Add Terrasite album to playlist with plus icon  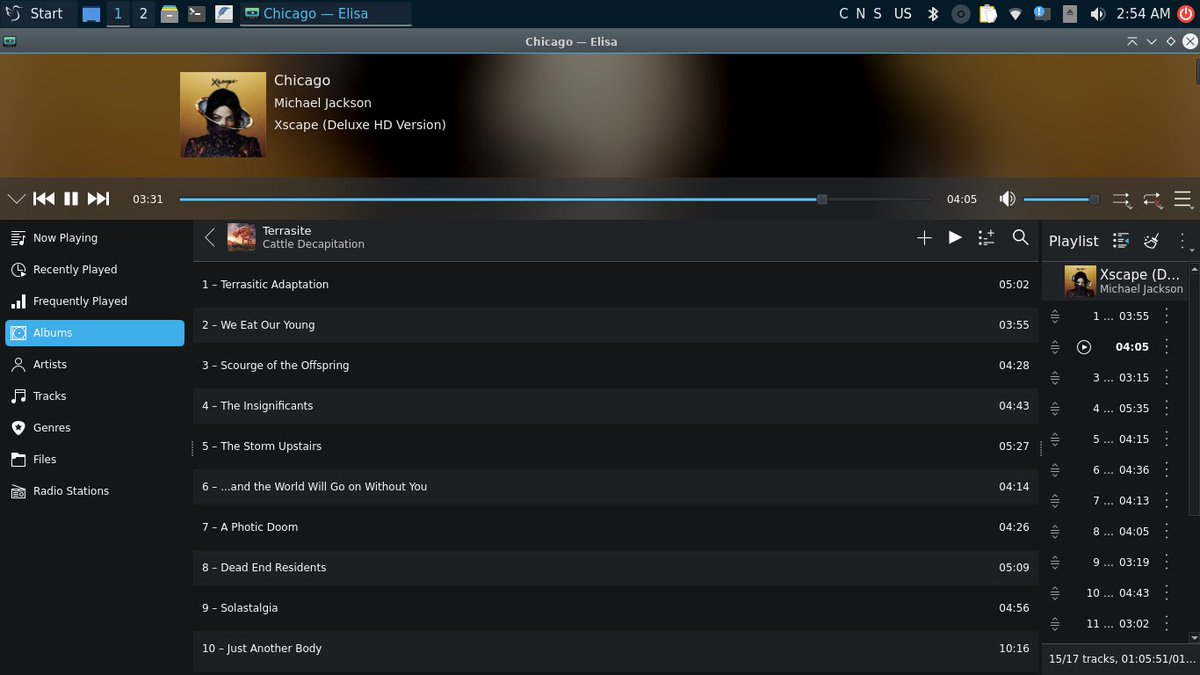point(924,237)
